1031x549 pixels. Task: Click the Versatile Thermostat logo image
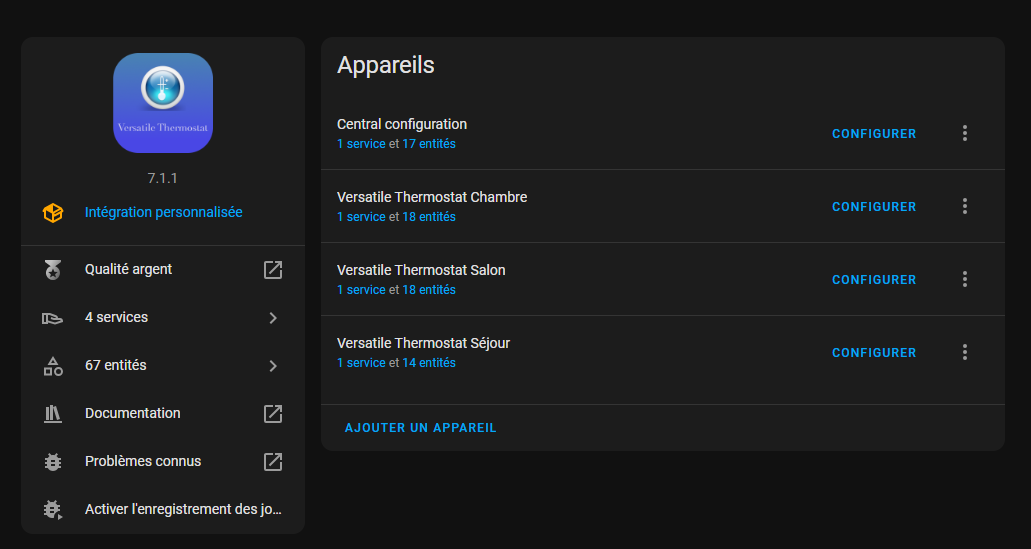(x=162, y=103)
